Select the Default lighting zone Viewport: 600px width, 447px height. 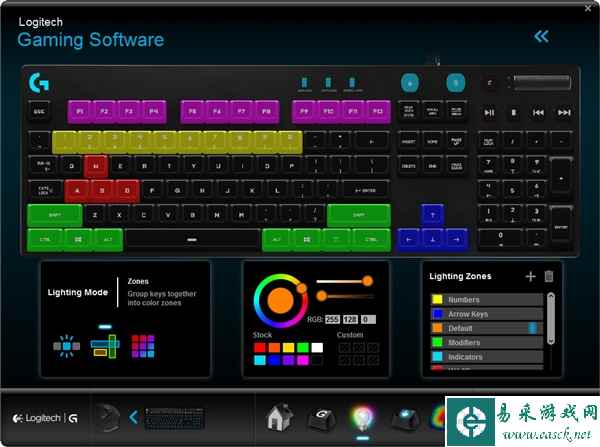(x=487, y=328)
